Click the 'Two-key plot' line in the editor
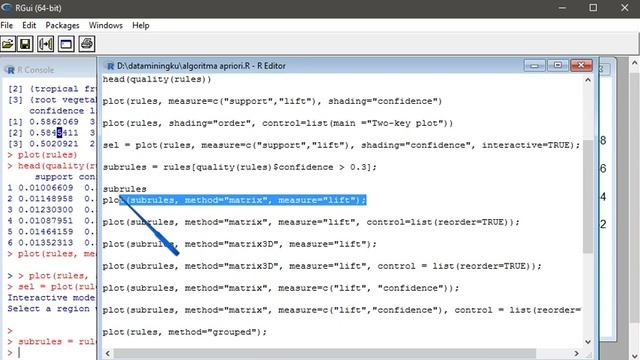Image resolution: width=640 pixels, height=360 pixels. click(278, 123)
